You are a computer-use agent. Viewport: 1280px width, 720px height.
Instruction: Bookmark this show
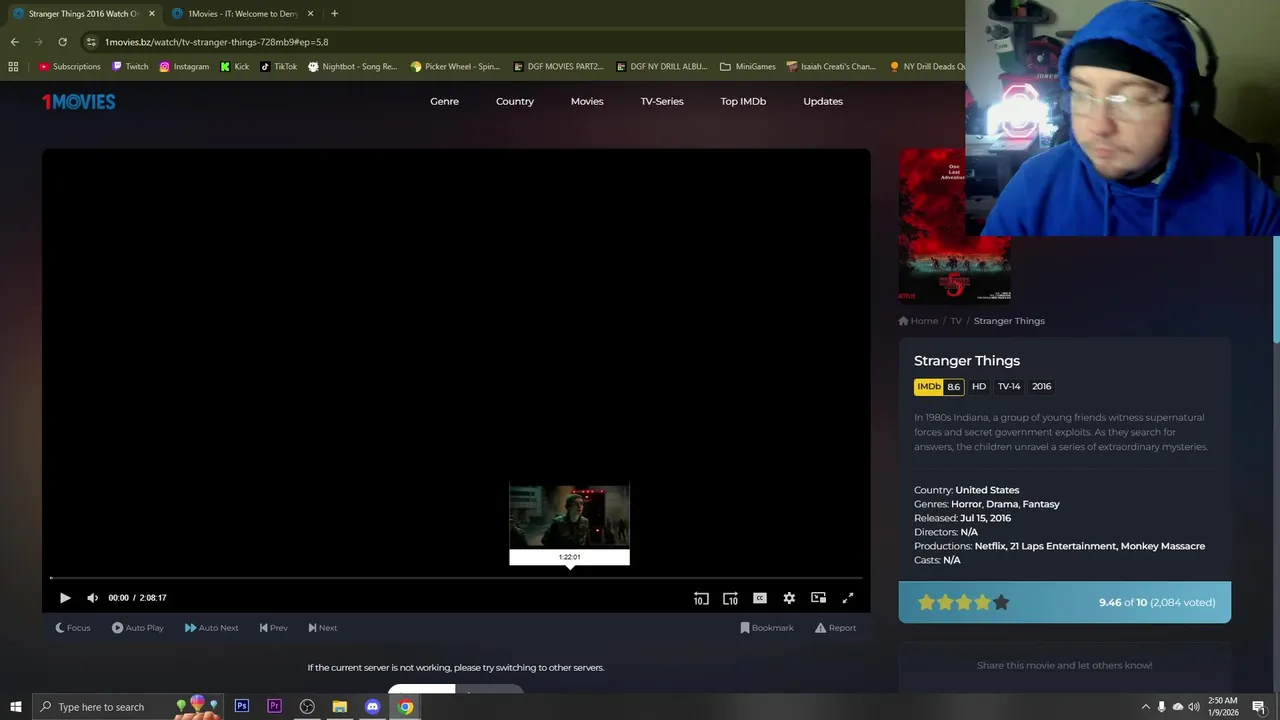click(x=767, y=628)
